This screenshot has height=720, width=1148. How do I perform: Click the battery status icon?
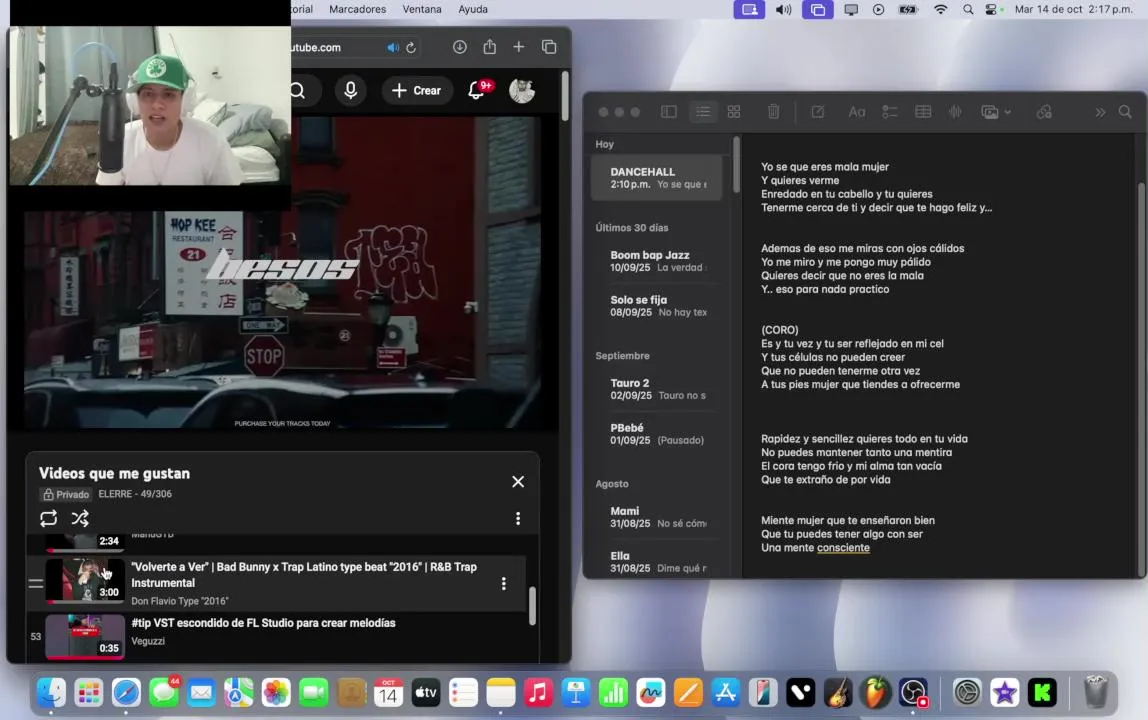[908, 10]
